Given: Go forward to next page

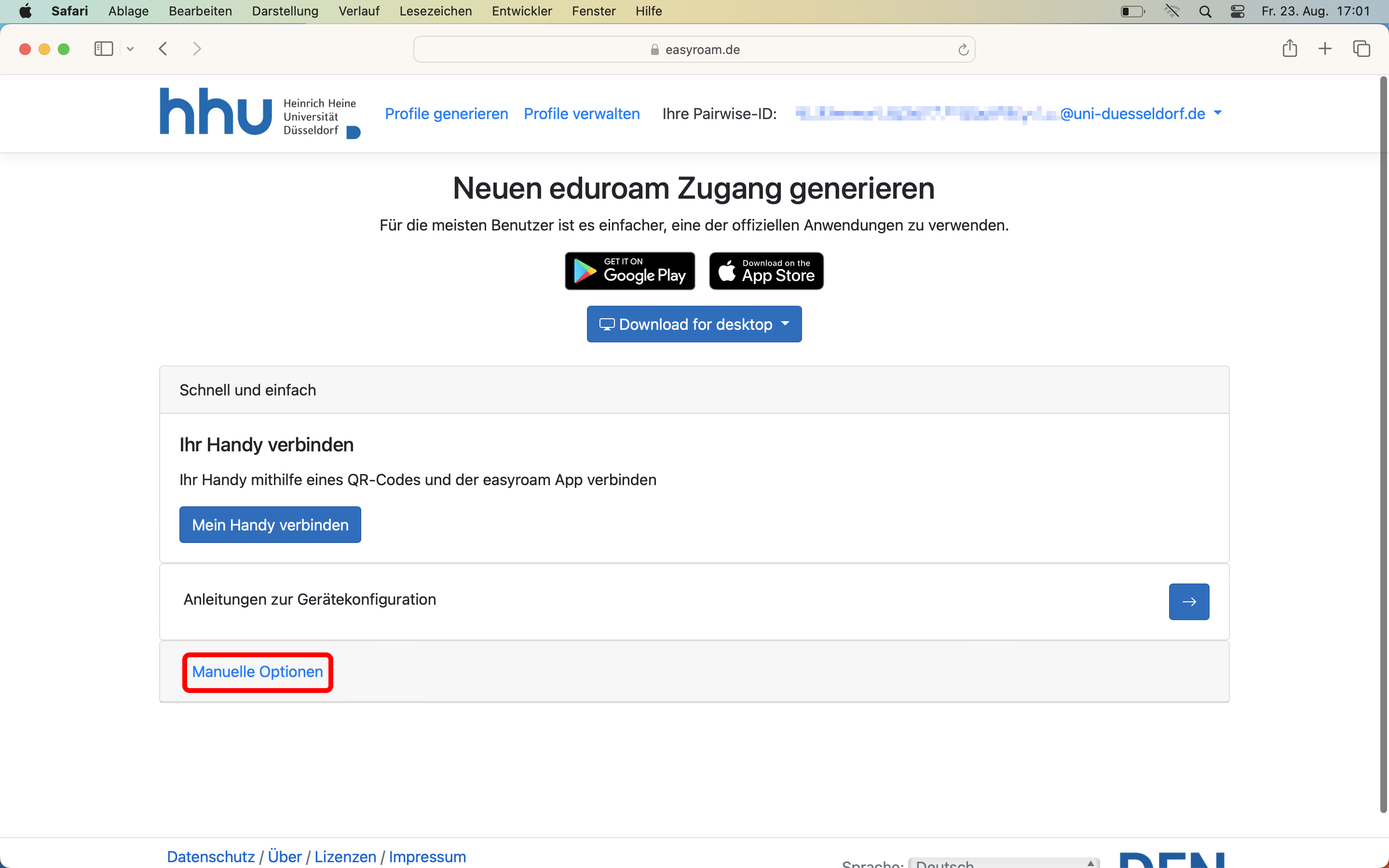Looking at the screenshot, I should tap(197, 49).
